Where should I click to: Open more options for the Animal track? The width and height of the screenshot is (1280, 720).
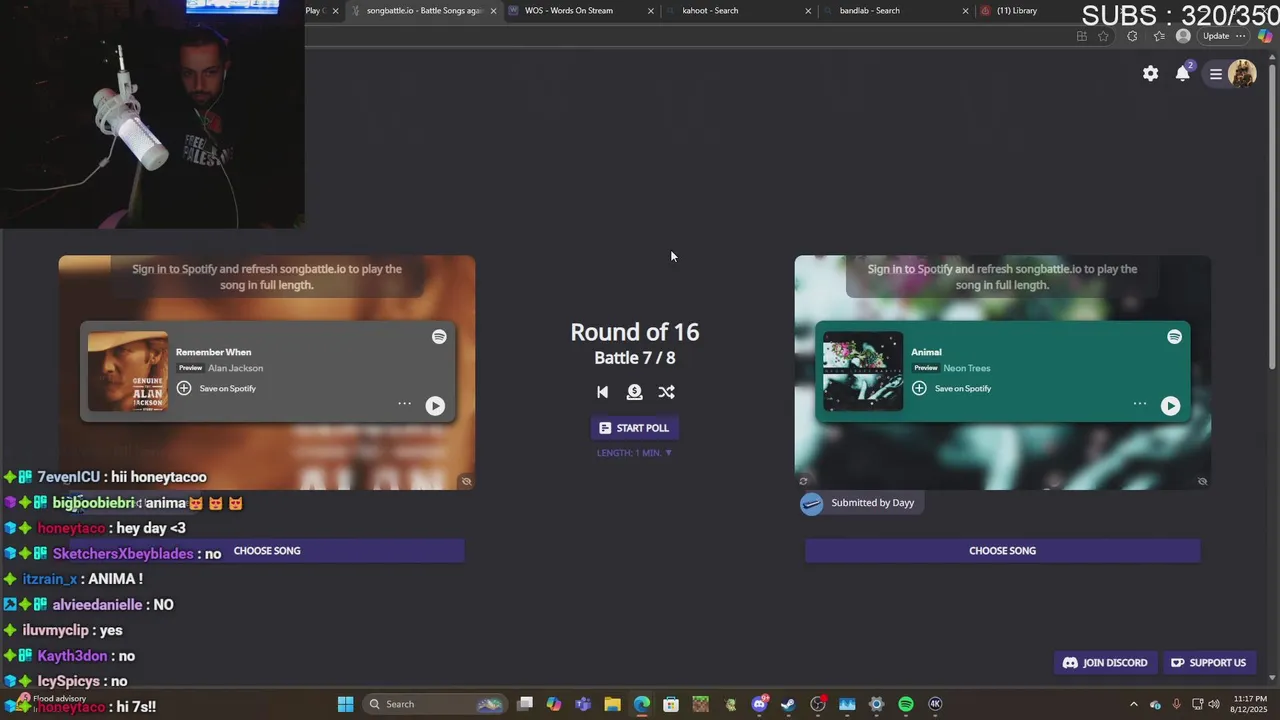[x=1139, y=404]
